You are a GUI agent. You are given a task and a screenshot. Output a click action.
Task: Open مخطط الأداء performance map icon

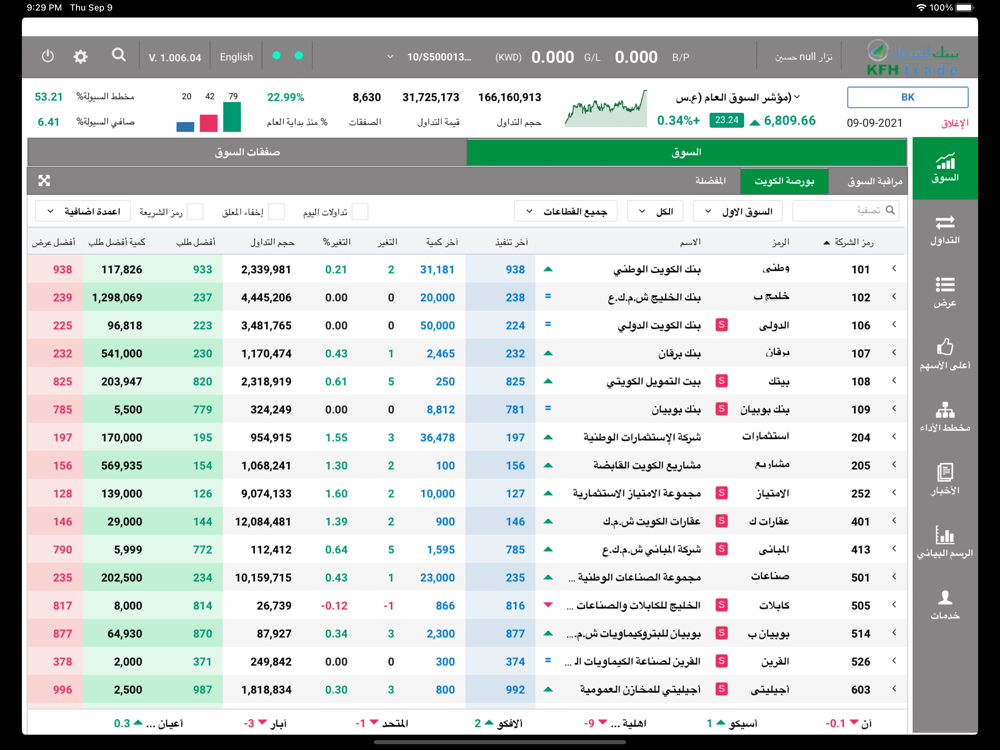pyautogui.click(x=945, y=417)
